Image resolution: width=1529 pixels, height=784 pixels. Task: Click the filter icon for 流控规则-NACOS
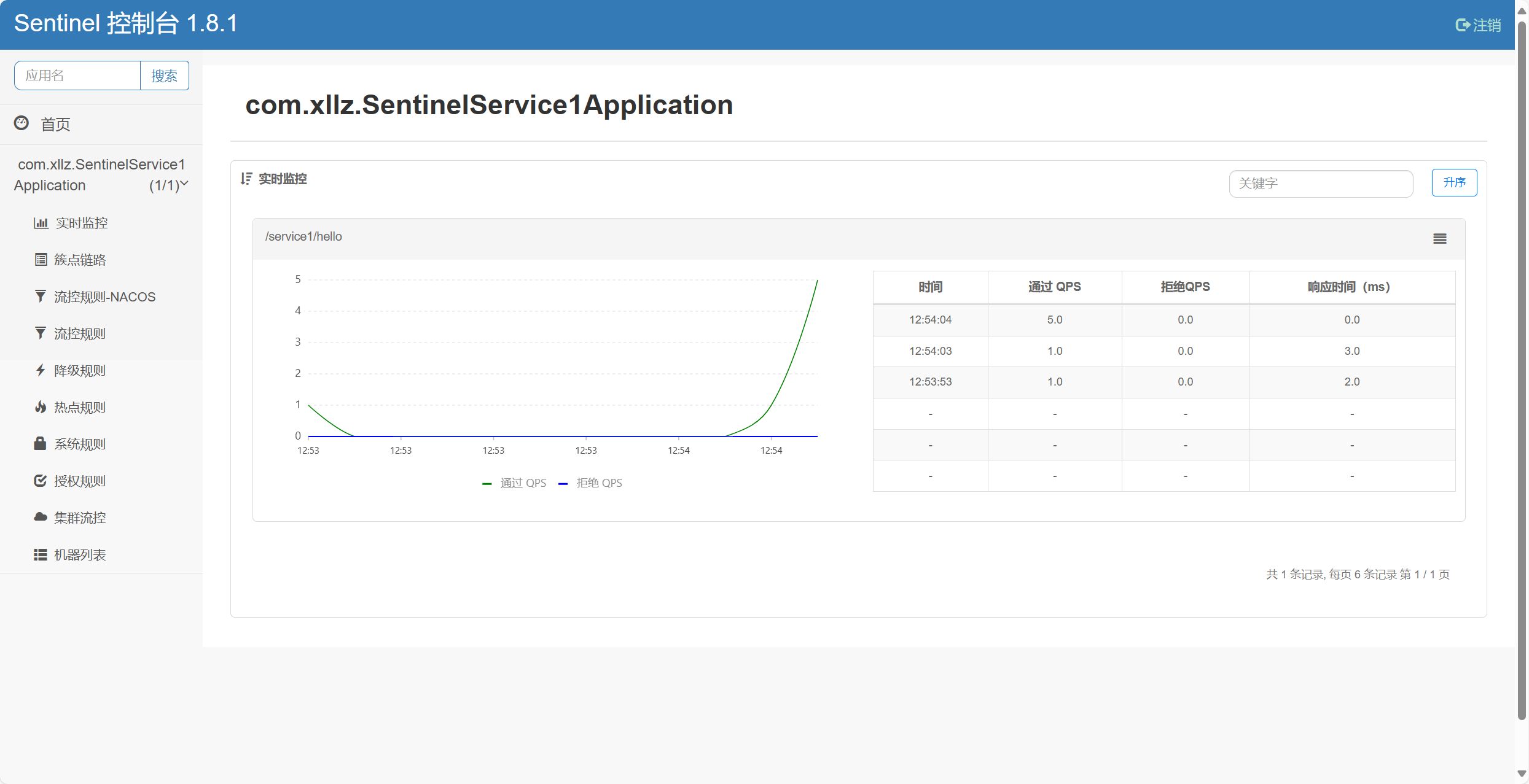41,297
